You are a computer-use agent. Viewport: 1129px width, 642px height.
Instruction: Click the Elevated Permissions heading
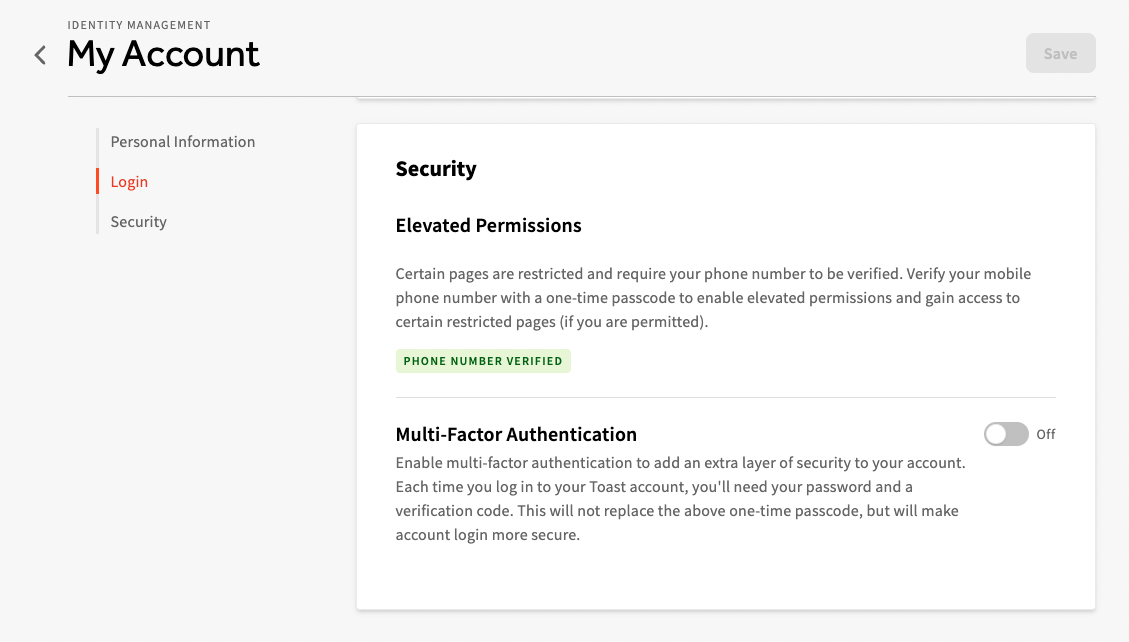click(488, 225)
